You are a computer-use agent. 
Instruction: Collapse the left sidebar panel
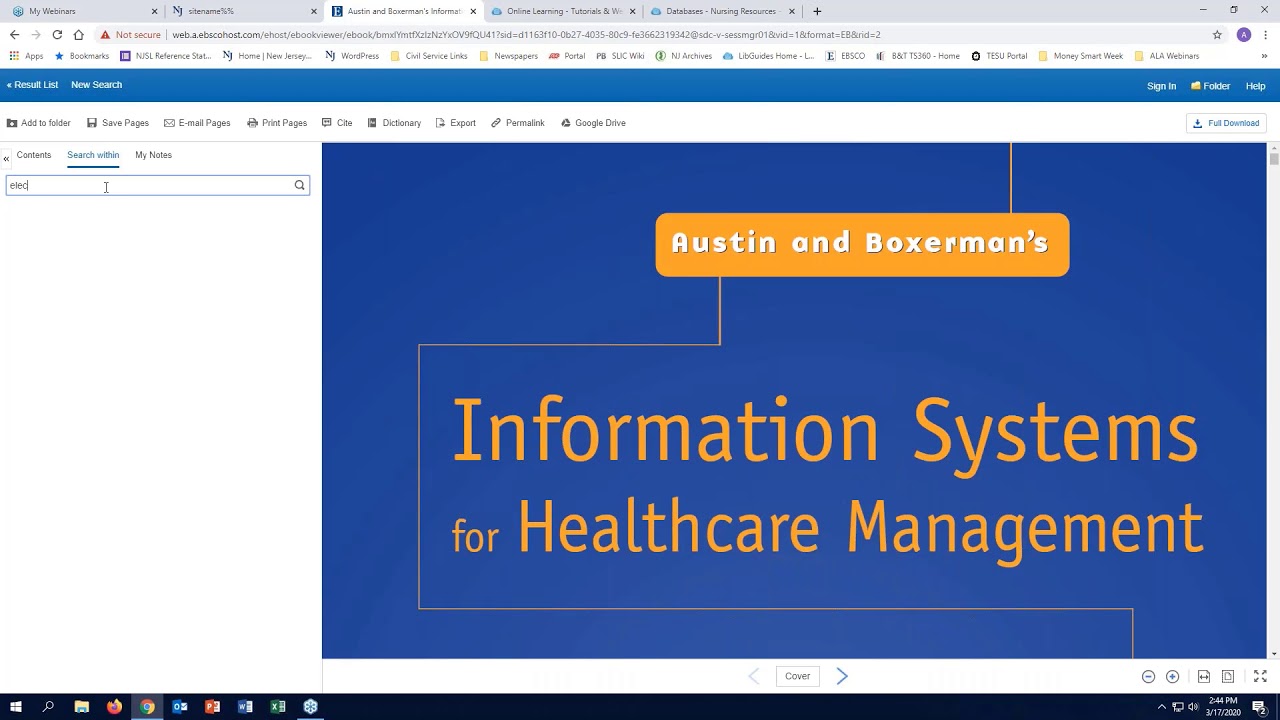coord(6,158)
